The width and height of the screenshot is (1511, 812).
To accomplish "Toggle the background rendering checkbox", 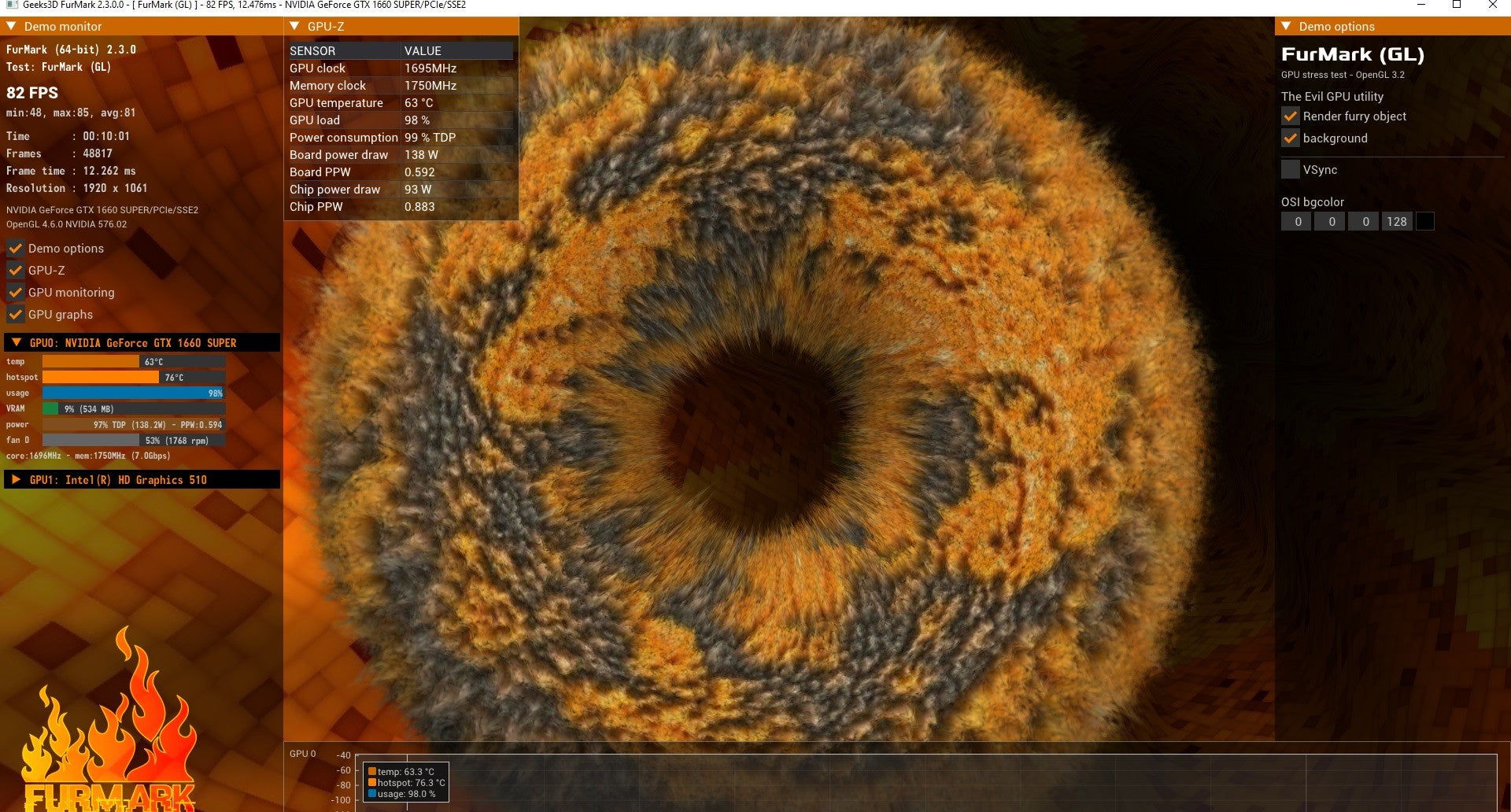I will (x=1290, y=138).
